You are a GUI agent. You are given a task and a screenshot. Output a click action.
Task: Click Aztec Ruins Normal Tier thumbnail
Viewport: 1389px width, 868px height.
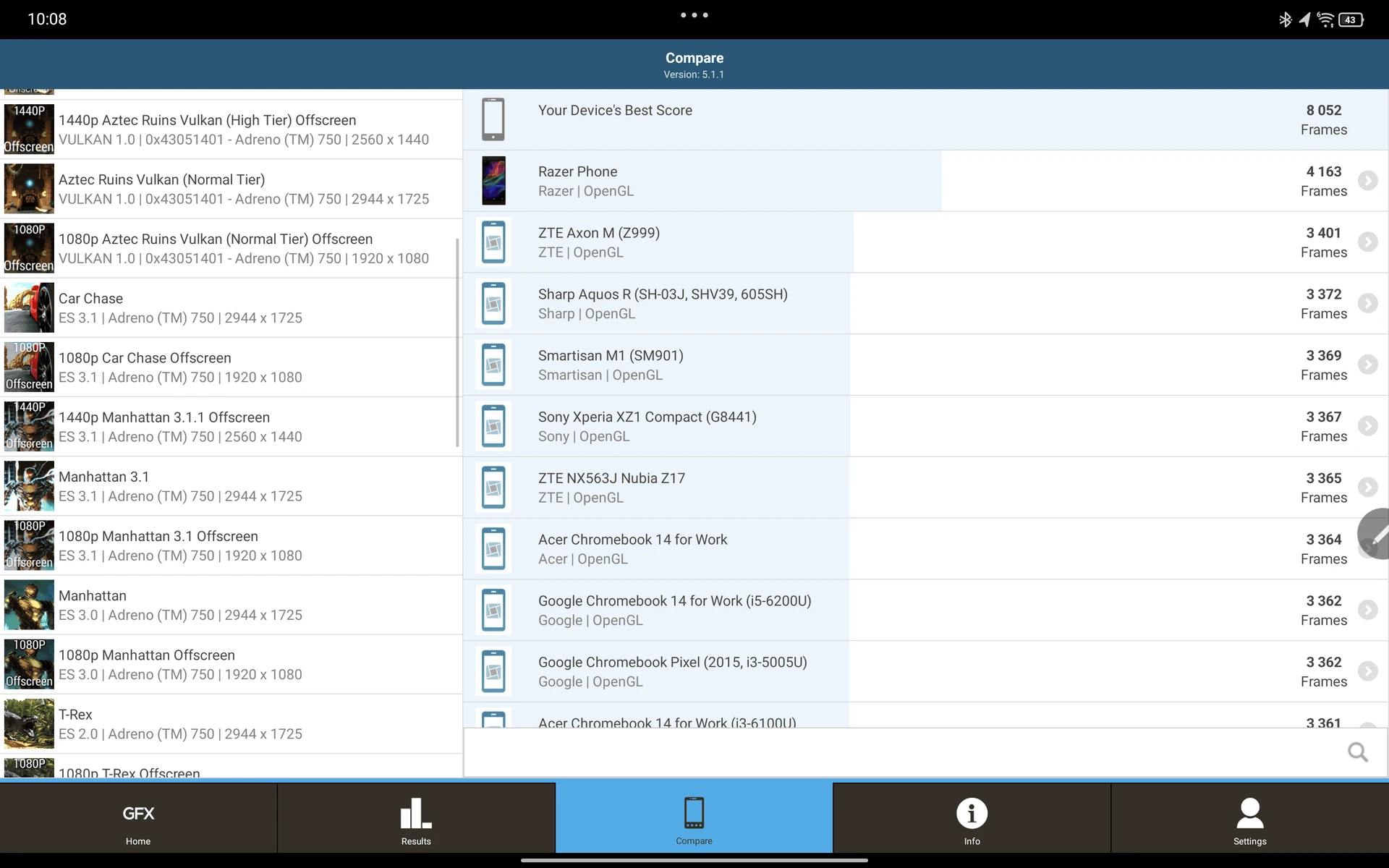point(29,189)
